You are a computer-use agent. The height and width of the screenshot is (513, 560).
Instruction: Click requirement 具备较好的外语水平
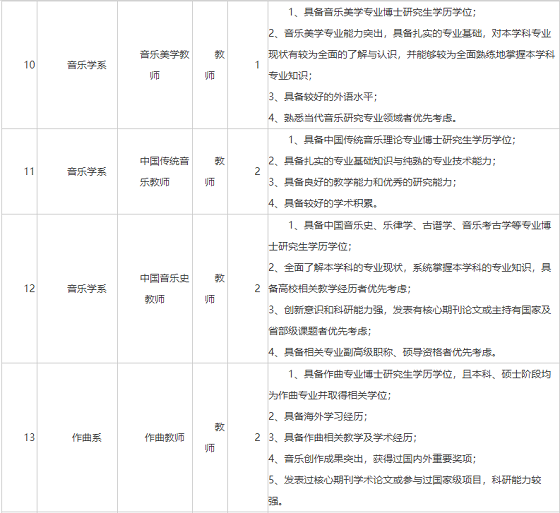[329, 96]
